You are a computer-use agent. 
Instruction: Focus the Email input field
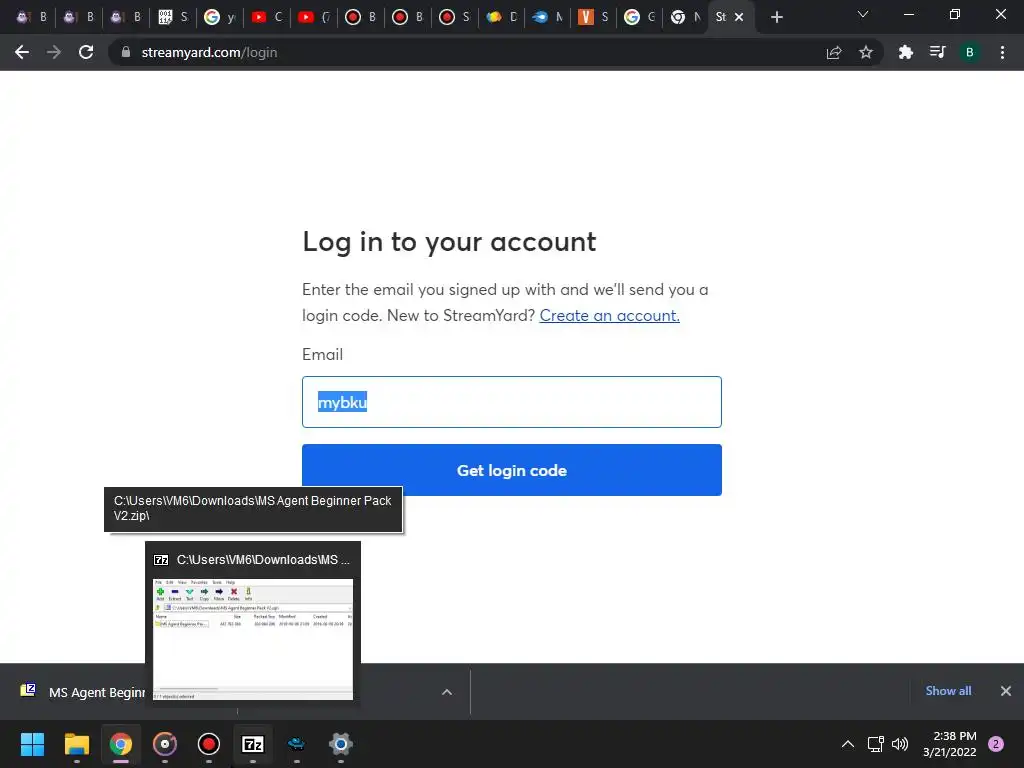click(x=511, y=402)
